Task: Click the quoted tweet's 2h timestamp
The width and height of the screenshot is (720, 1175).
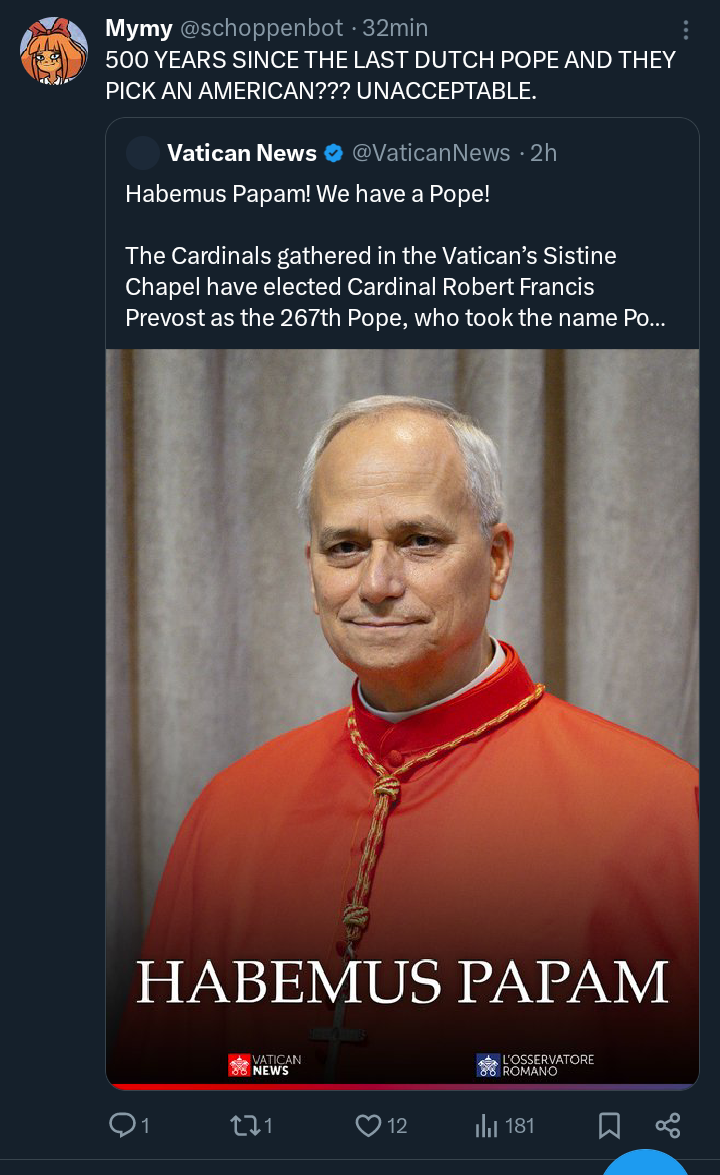Action: click(543, 153)
